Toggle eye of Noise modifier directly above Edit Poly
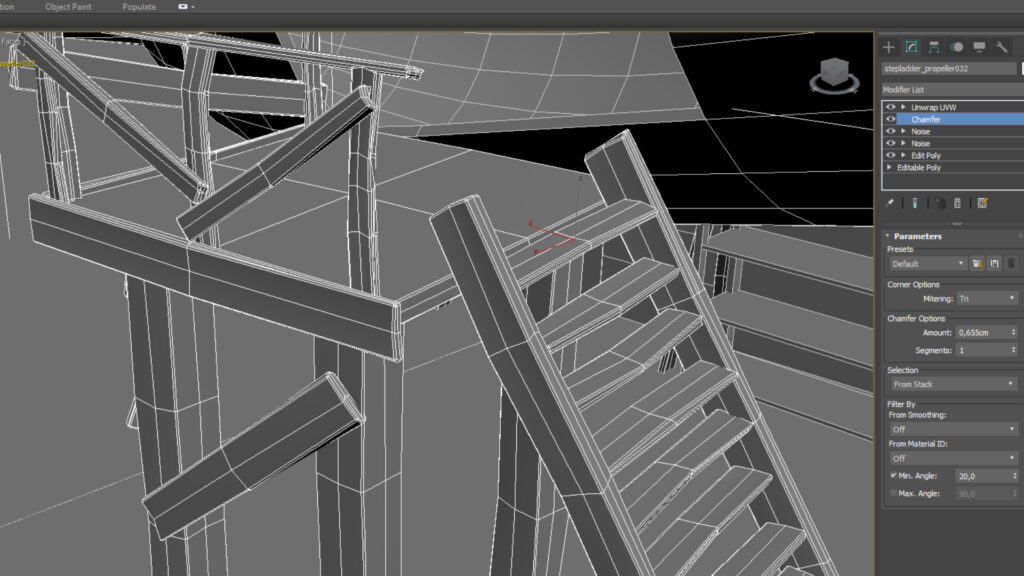Viewport: 1024px width, 576px height. (x=891, y=143)
